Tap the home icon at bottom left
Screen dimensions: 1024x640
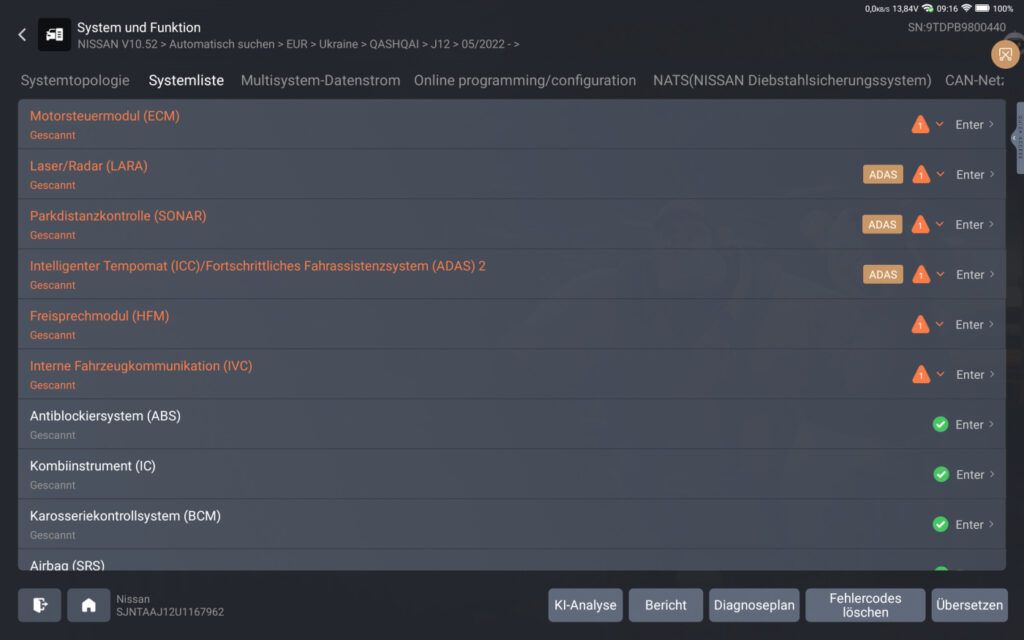pos(88,605)
